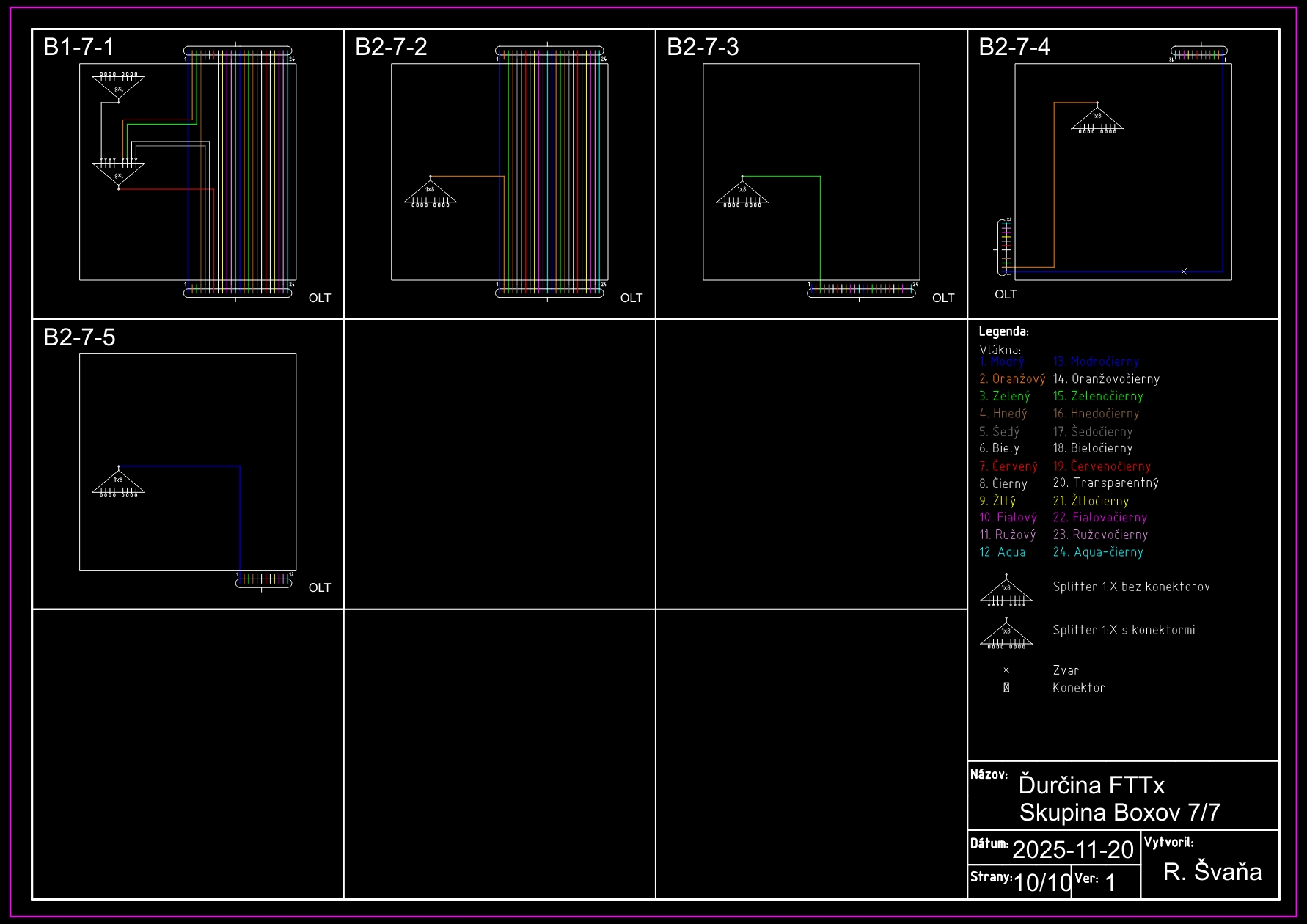Click the B2-7-5 box title text
This screenshot has height=924, width=1307.
(79, 337)
